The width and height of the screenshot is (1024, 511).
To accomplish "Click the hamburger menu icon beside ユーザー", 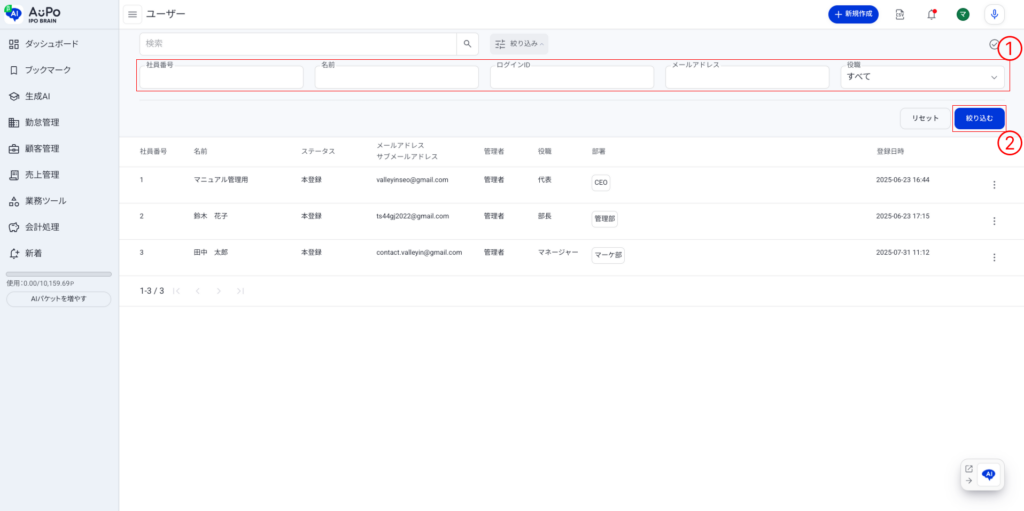I will 132,14.
